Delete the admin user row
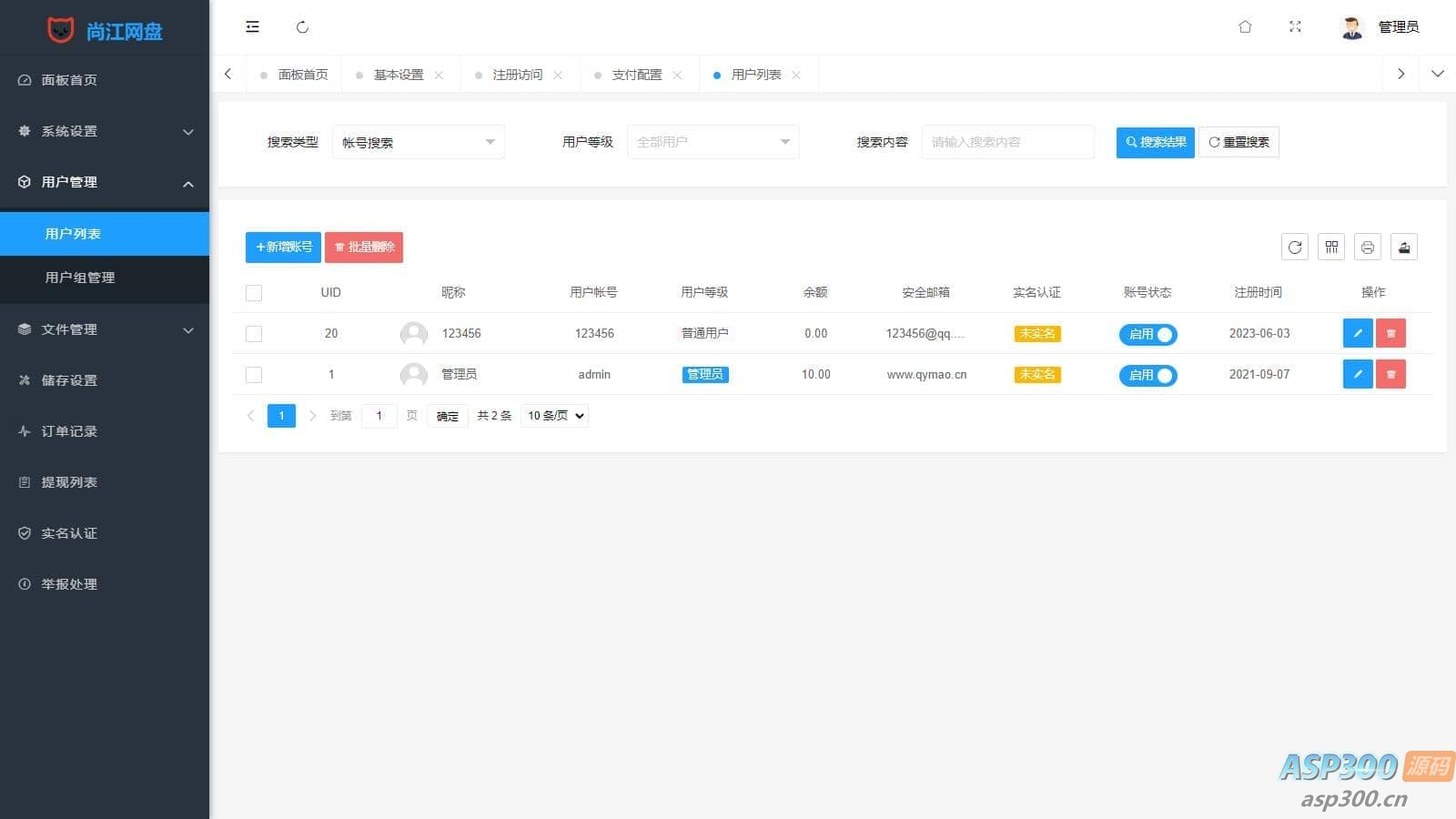The width and height of the screenshot is (1456, 819). (x=1390, y=374)
